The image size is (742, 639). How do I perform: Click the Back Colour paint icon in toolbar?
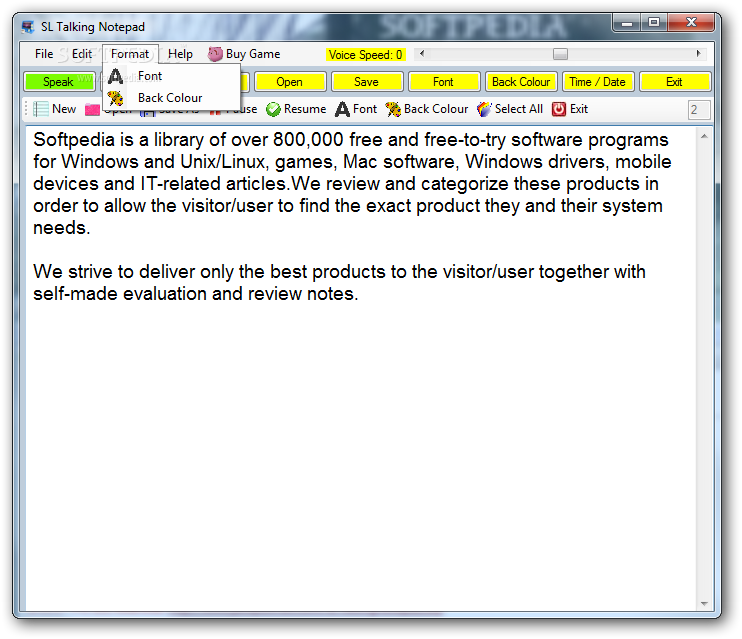point(393,109)
